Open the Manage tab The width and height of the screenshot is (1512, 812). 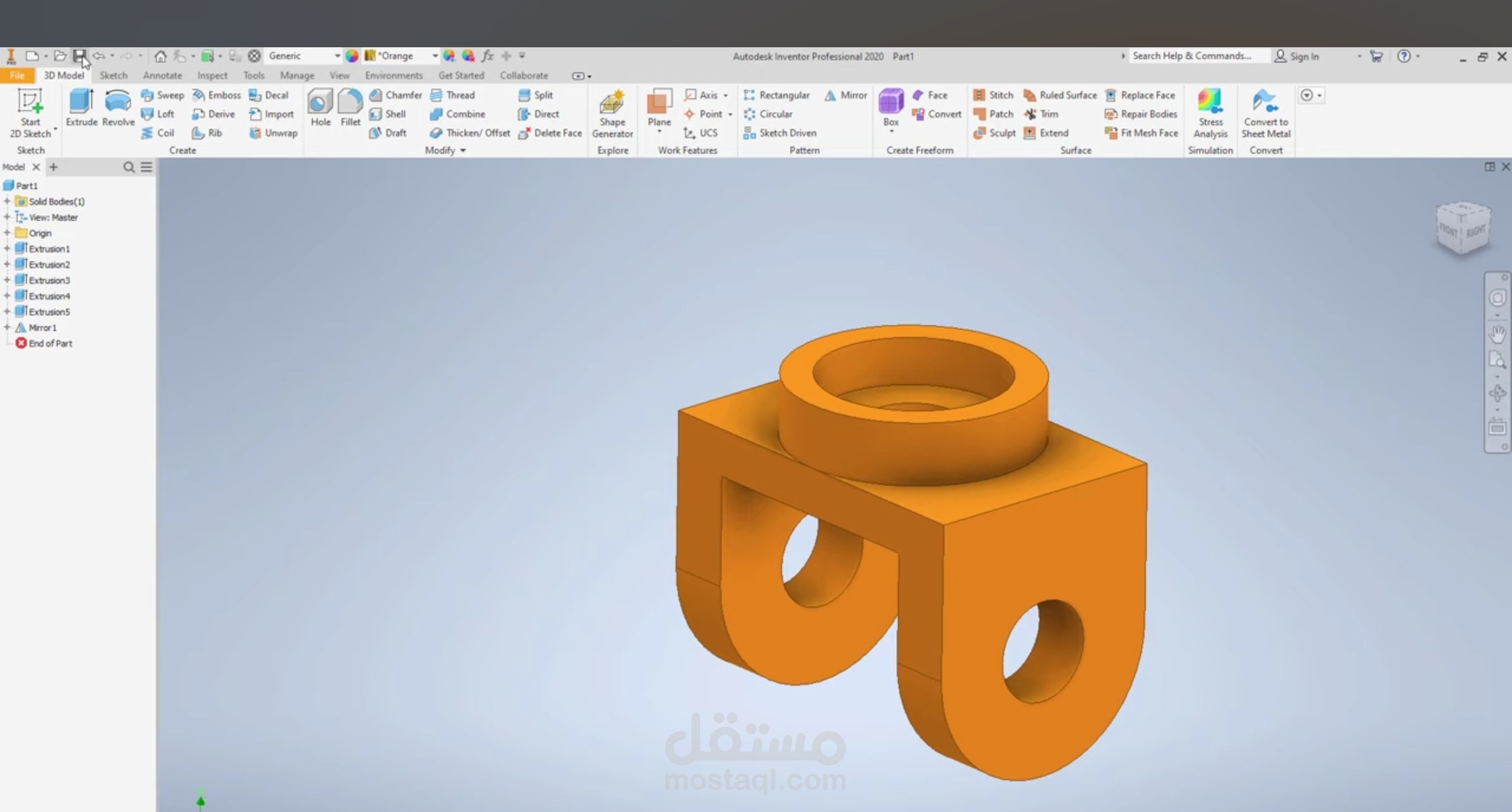point(297,76)
